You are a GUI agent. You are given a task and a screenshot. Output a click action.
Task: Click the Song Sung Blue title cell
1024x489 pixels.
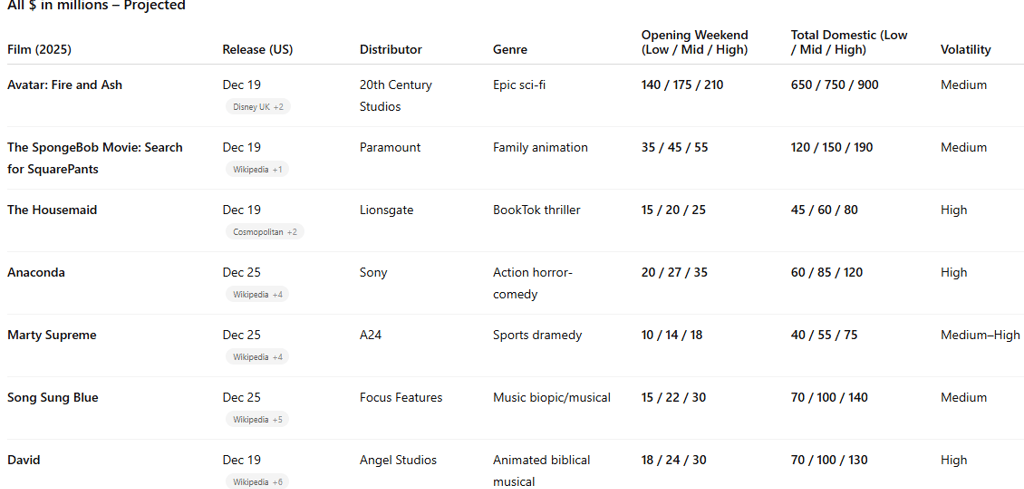click(52, 397)
